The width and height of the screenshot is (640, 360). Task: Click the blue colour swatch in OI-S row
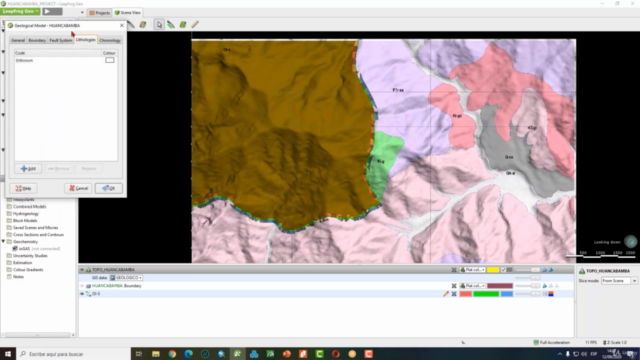[507, 294]
